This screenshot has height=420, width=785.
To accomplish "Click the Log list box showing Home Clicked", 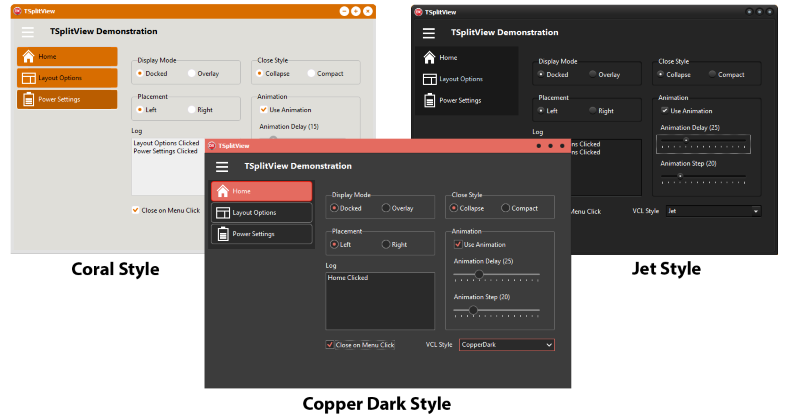I will click(380, 300).
